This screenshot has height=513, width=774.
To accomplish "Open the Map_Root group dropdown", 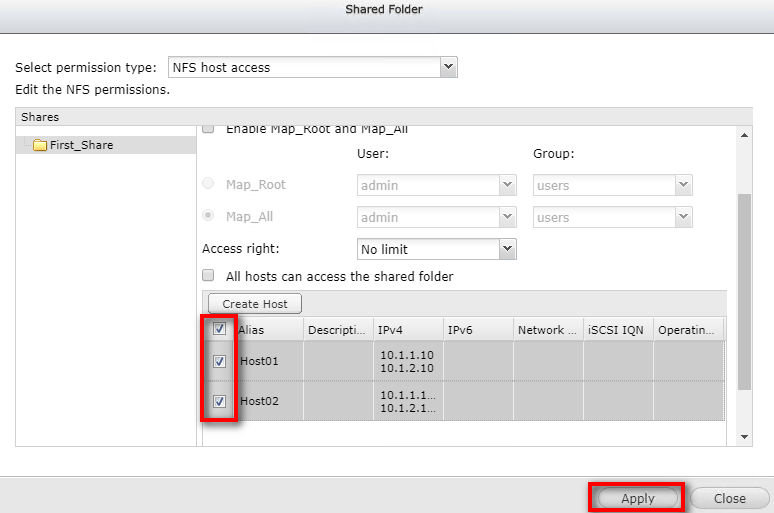I will [x=611, y=186].
